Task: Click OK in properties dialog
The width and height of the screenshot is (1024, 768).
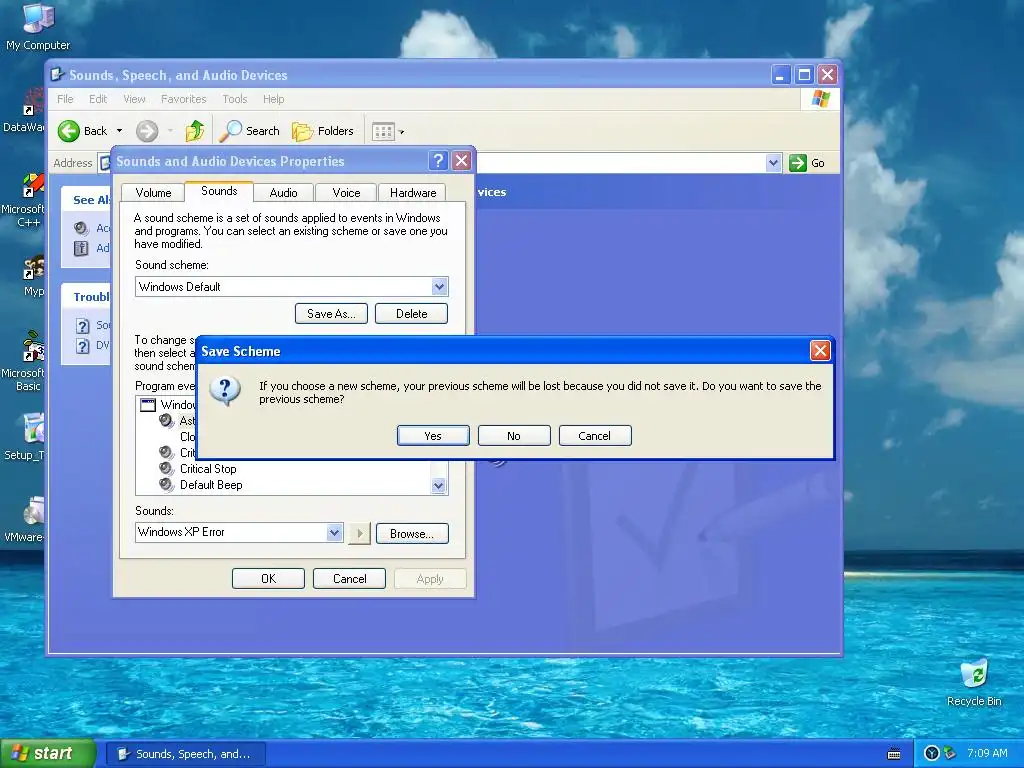Action: click(x=268, y=579)
